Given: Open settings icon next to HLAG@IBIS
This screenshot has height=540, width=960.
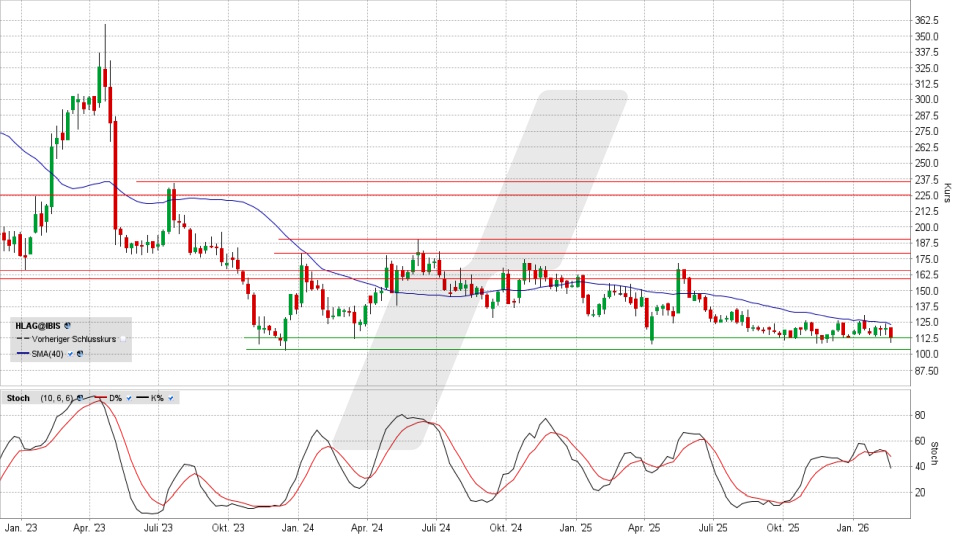Looking at the screenshot, I should pyautogui.click(x=67, y=326).
